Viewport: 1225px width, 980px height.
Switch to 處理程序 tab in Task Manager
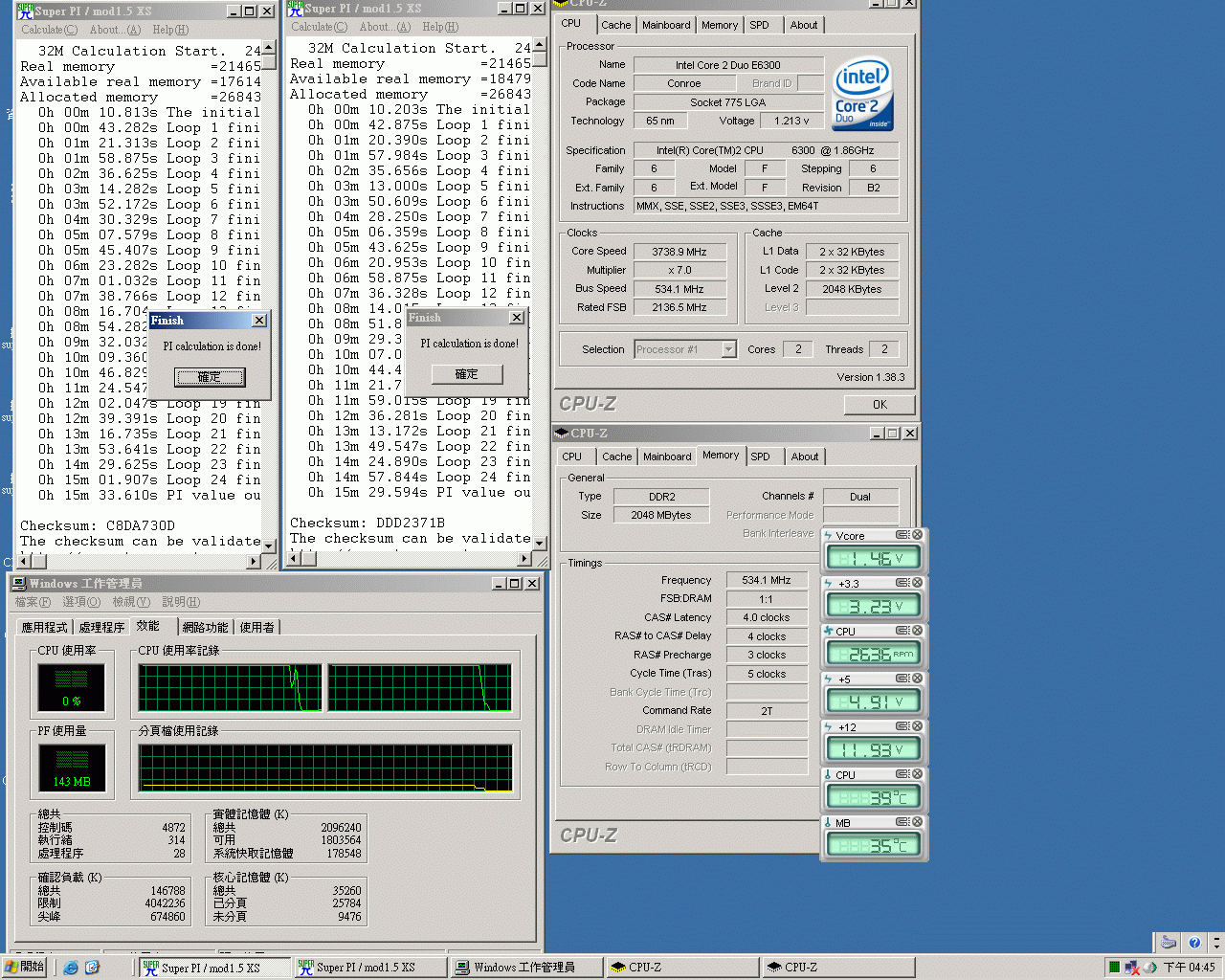[101, 628]
